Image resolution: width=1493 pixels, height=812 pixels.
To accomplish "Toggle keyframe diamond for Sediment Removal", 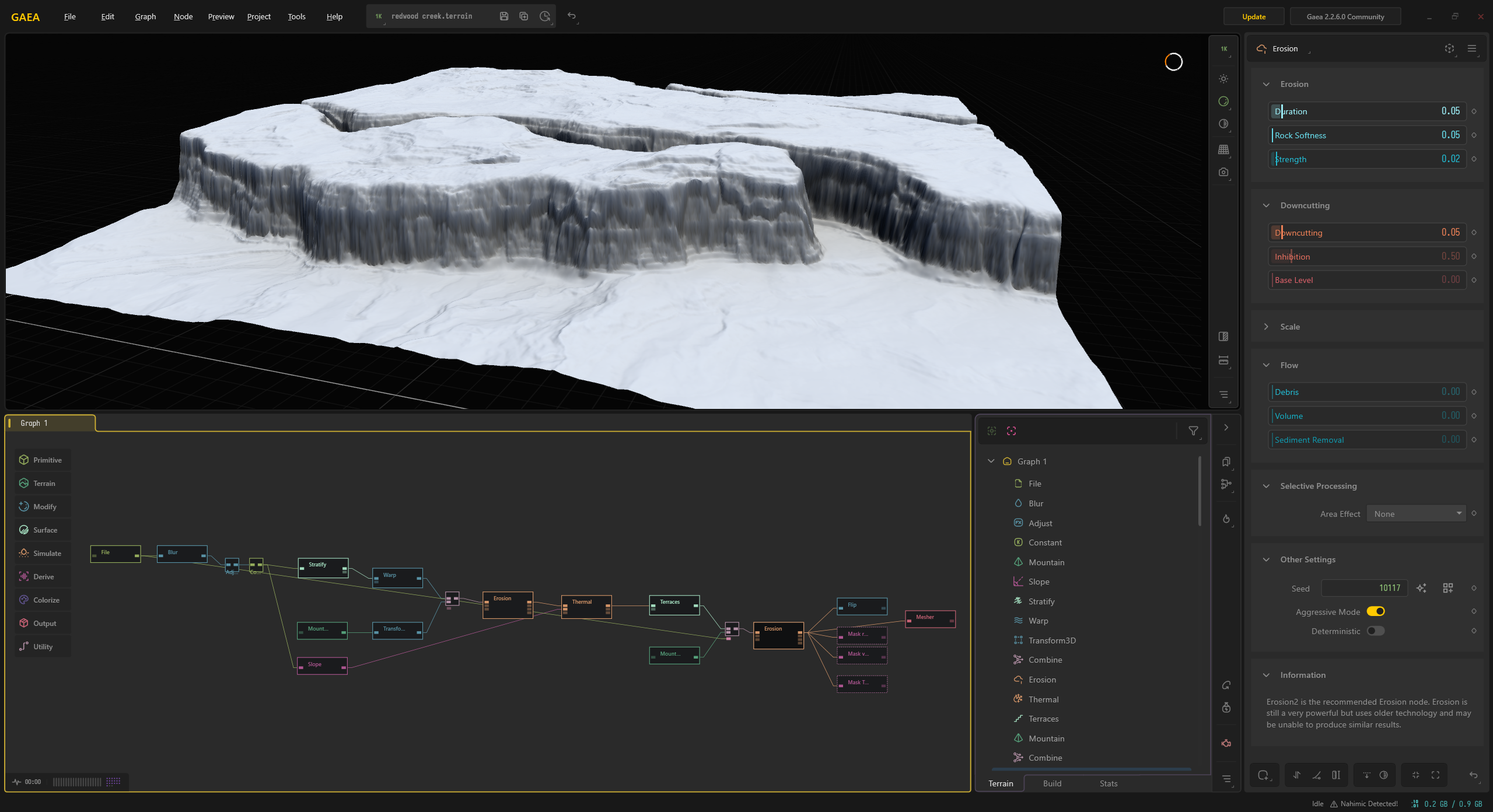I will pyautogui.click(x=1474, y=440).
